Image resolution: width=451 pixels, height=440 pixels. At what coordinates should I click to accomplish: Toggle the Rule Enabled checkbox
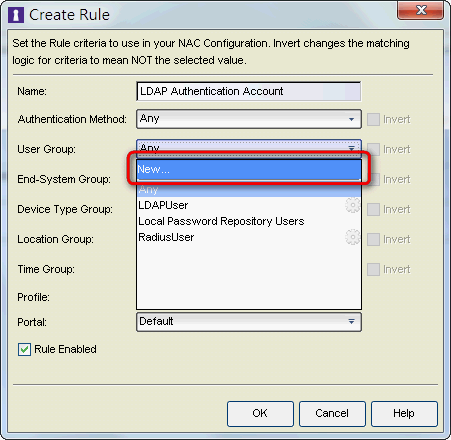coord(24,350)
